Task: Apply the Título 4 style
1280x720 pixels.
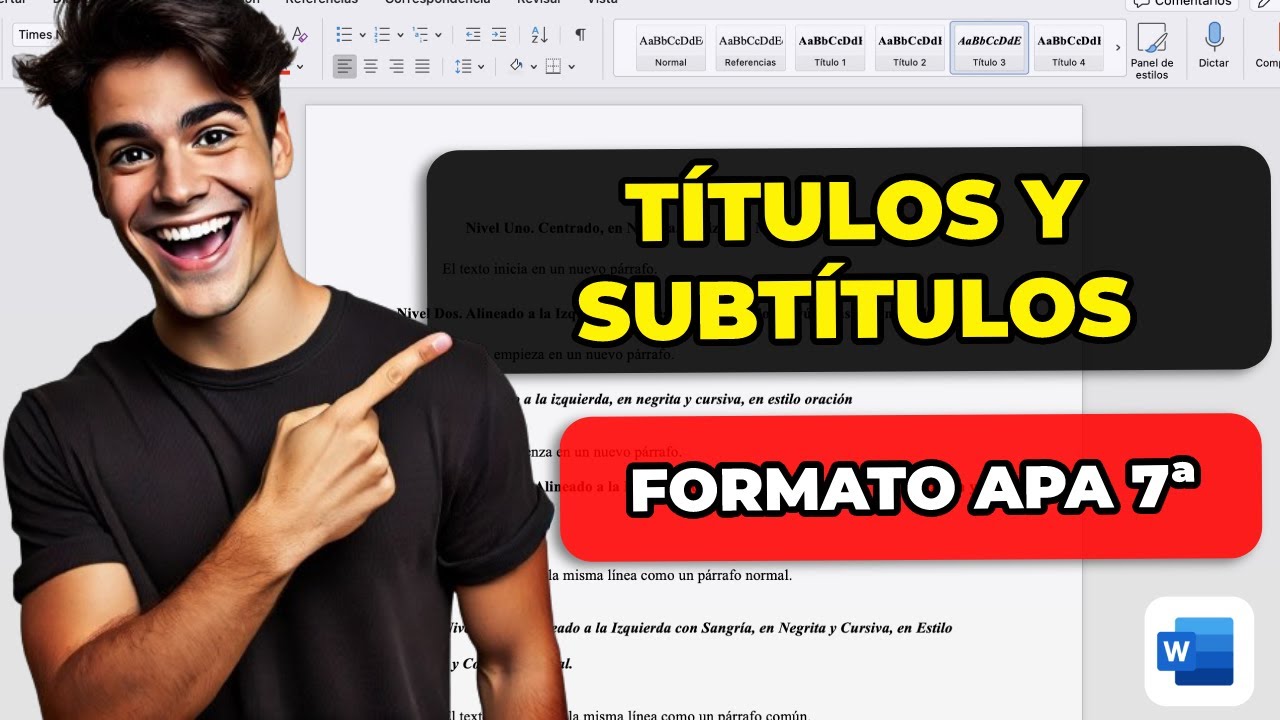Action: coord(1068,48)
